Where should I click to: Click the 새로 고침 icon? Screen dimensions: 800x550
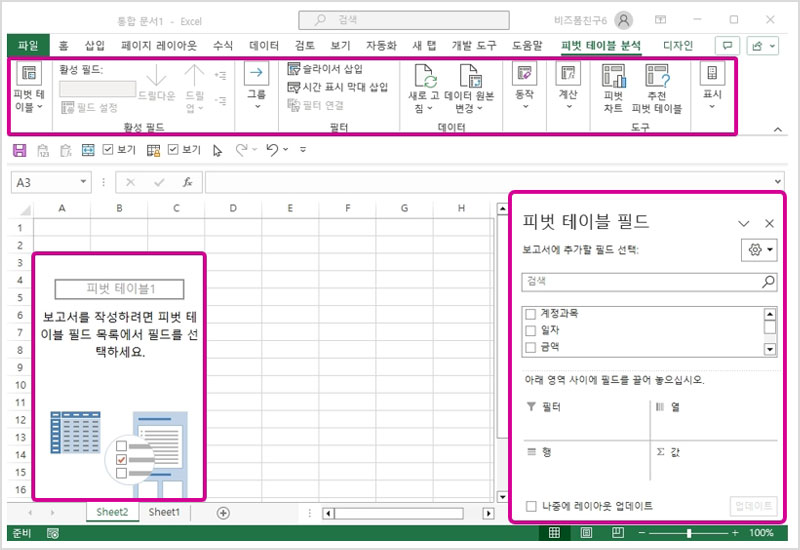pyautogui.click(x=424, y=76)
